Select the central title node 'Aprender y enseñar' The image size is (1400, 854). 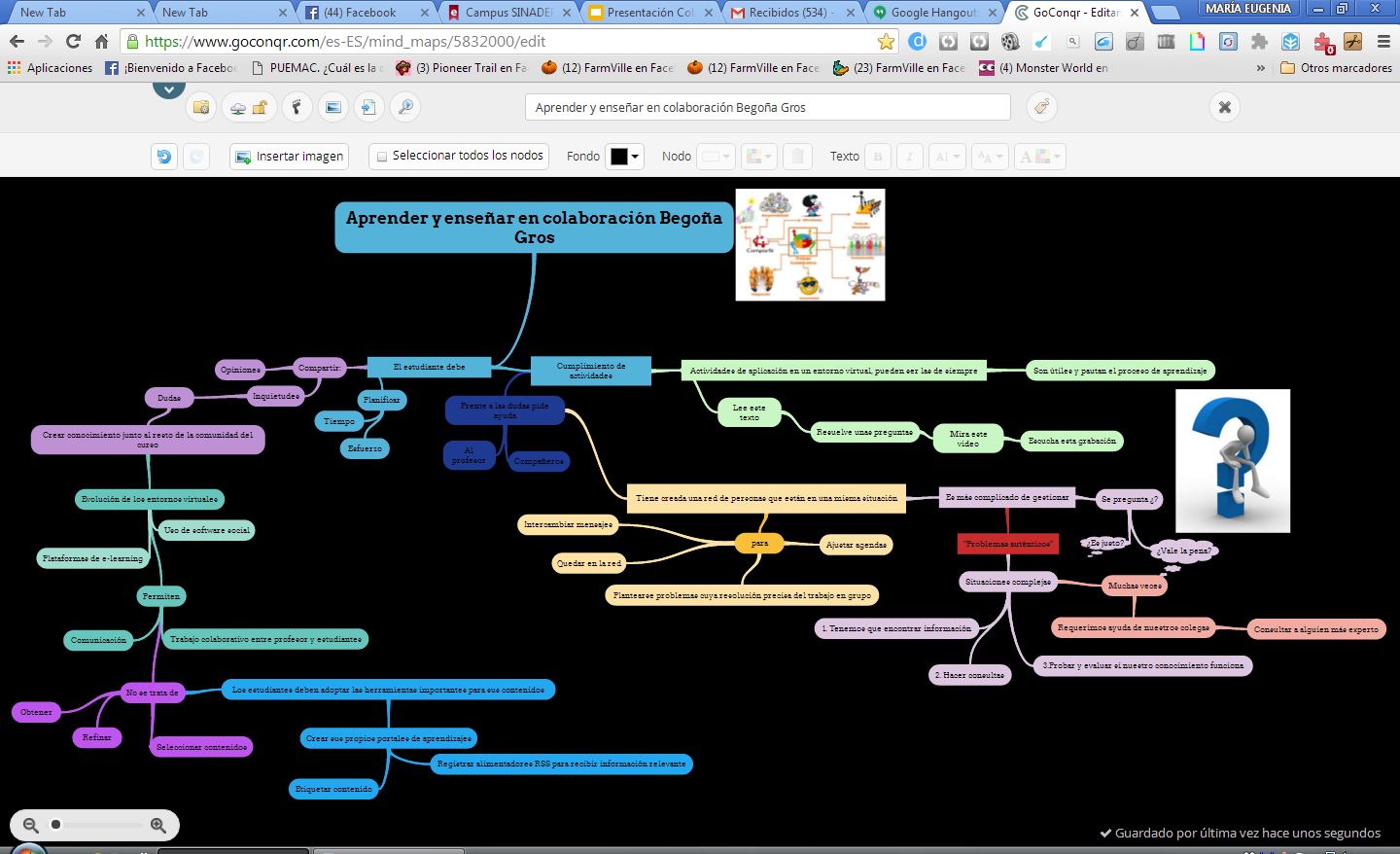[x=534, y=228]
